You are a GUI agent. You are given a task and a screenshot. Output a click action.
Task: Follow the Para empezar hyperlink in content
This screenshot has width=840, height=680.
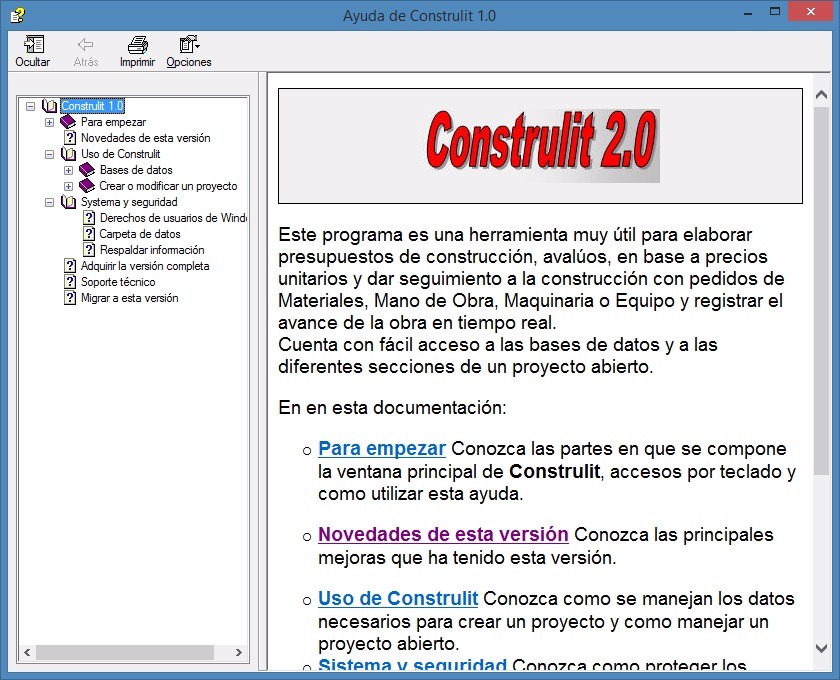coord(381,449)
